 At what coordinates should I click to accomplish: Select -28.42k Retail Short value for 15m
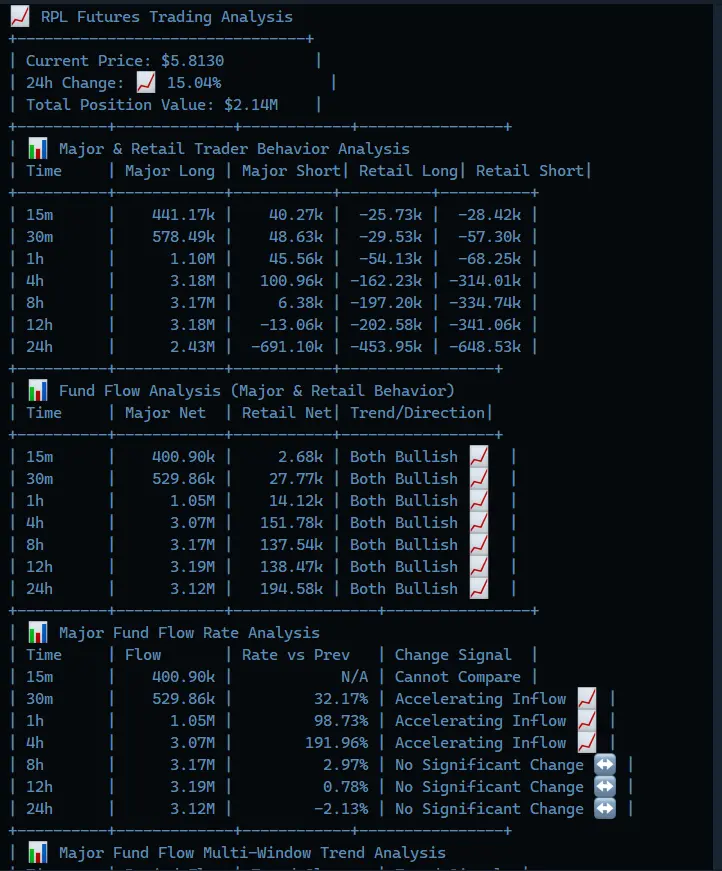click(489, 215)
